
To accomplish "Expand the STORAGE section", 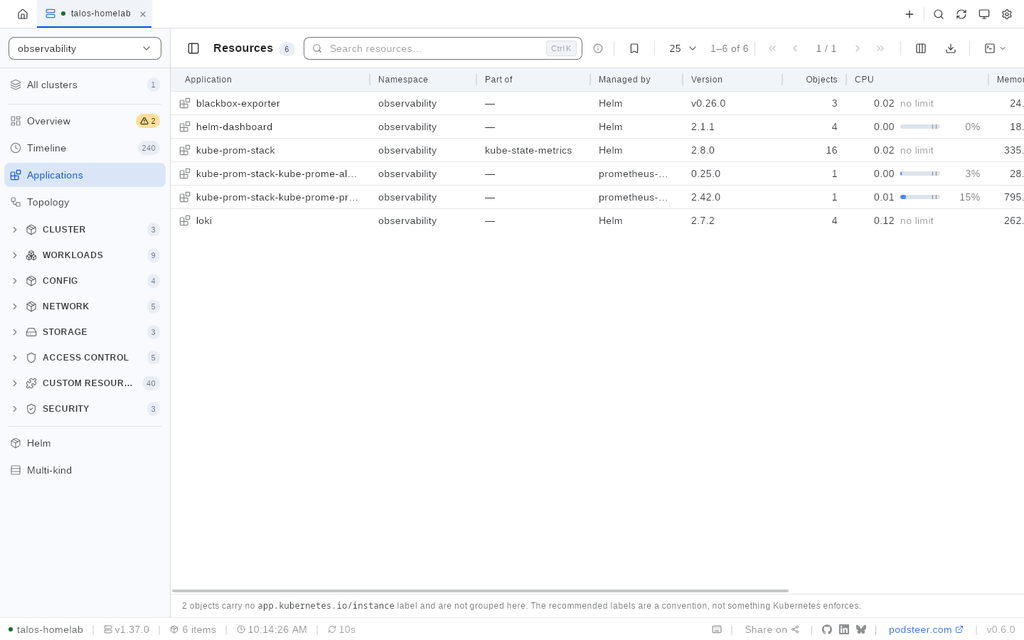I will click(85, 332).
